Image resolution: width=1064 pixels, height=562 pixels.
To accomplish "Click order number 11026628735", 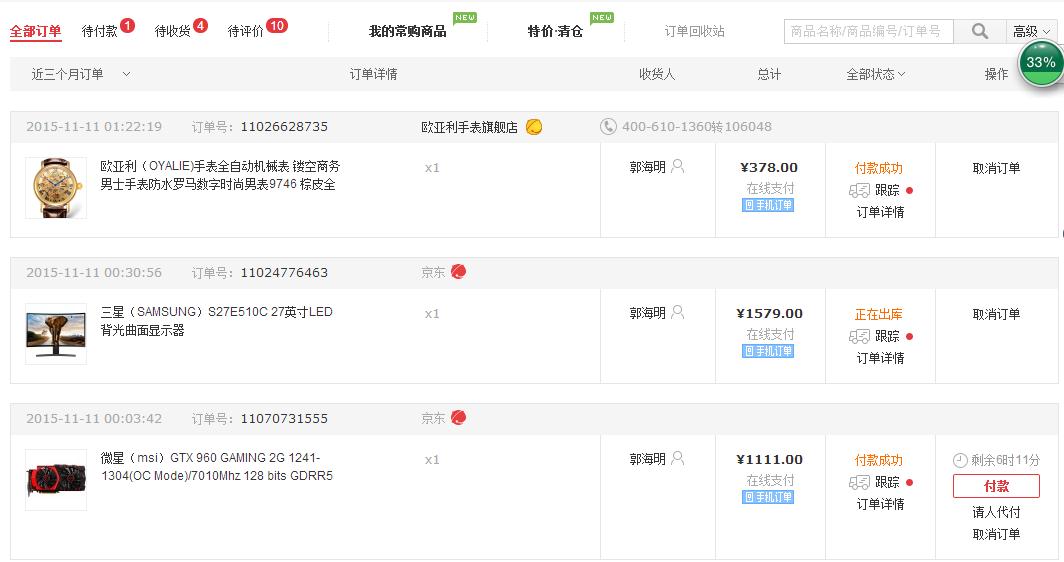I will [x=284, y=127].
